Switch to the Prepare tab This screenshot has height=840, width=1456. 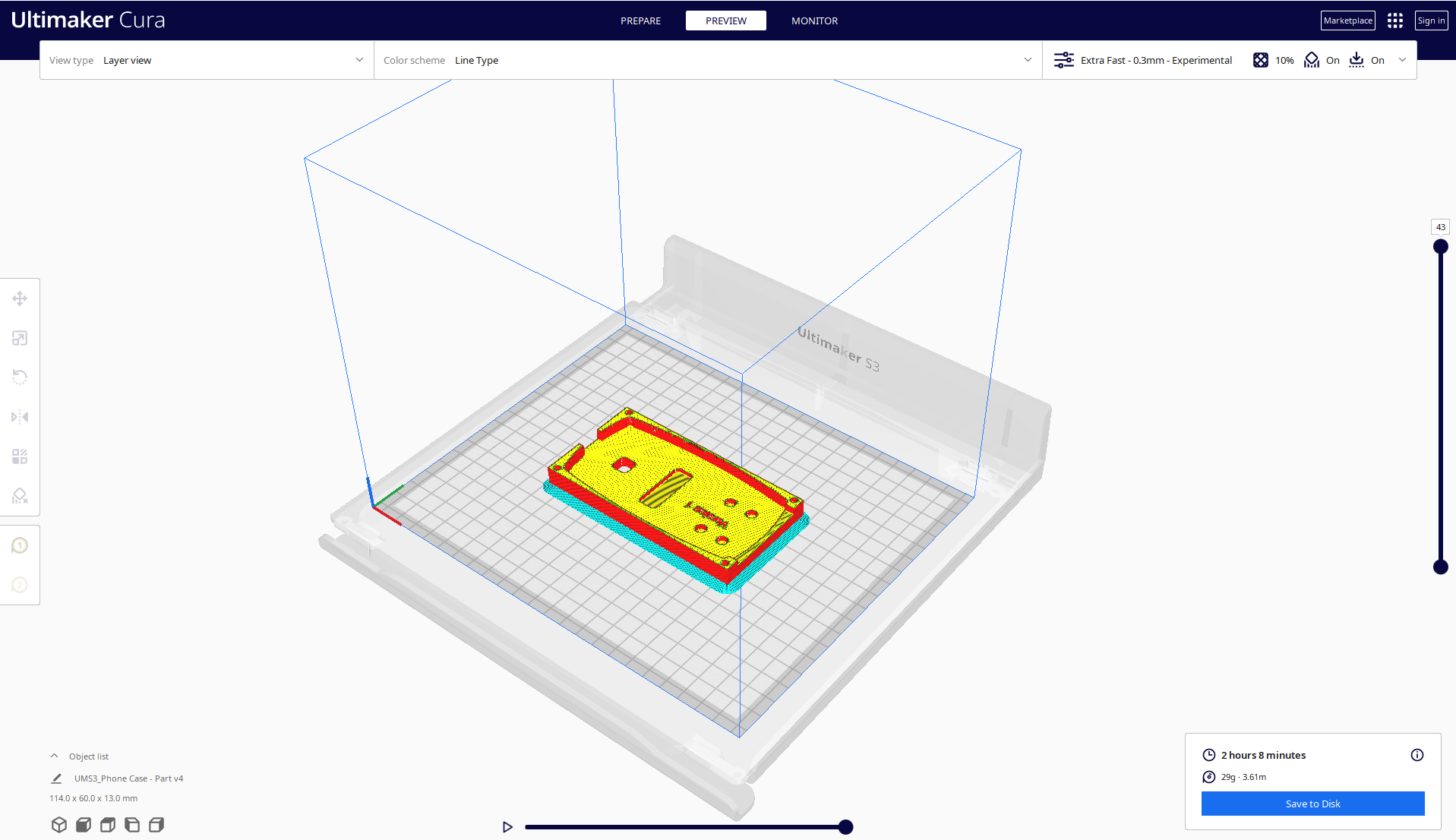[640, 21]
